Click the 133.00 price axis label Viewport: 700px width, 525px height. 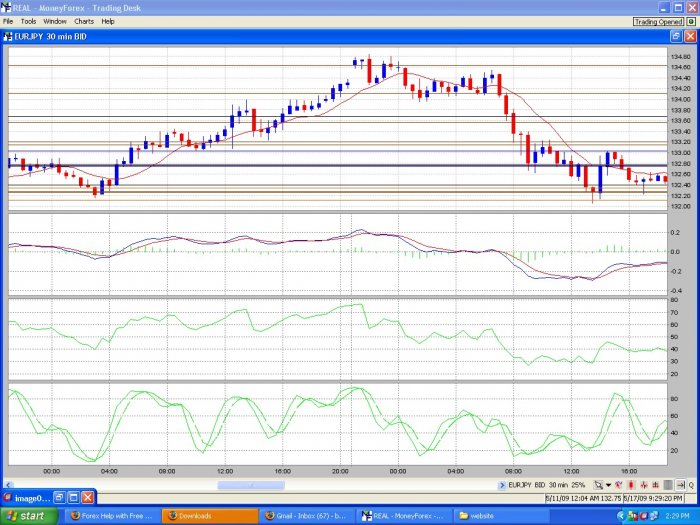679,153
